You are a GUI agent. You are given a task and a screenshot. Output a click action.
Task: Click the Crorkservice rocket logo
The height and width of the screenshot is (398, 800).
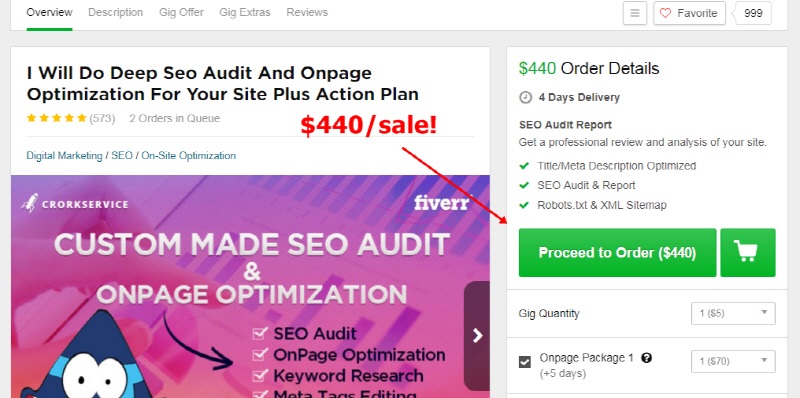pos(30,203)
